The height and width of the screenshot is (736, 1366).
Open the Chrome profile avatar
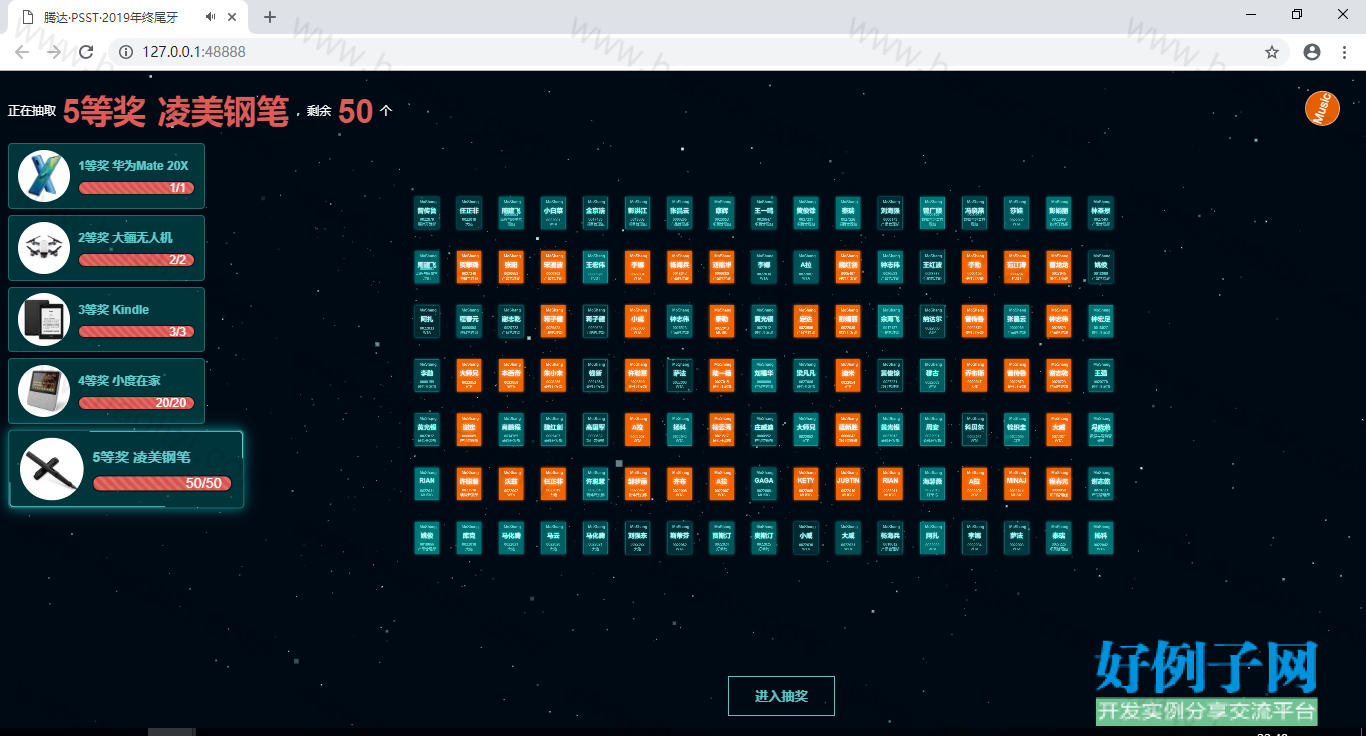pos(1312,52)
